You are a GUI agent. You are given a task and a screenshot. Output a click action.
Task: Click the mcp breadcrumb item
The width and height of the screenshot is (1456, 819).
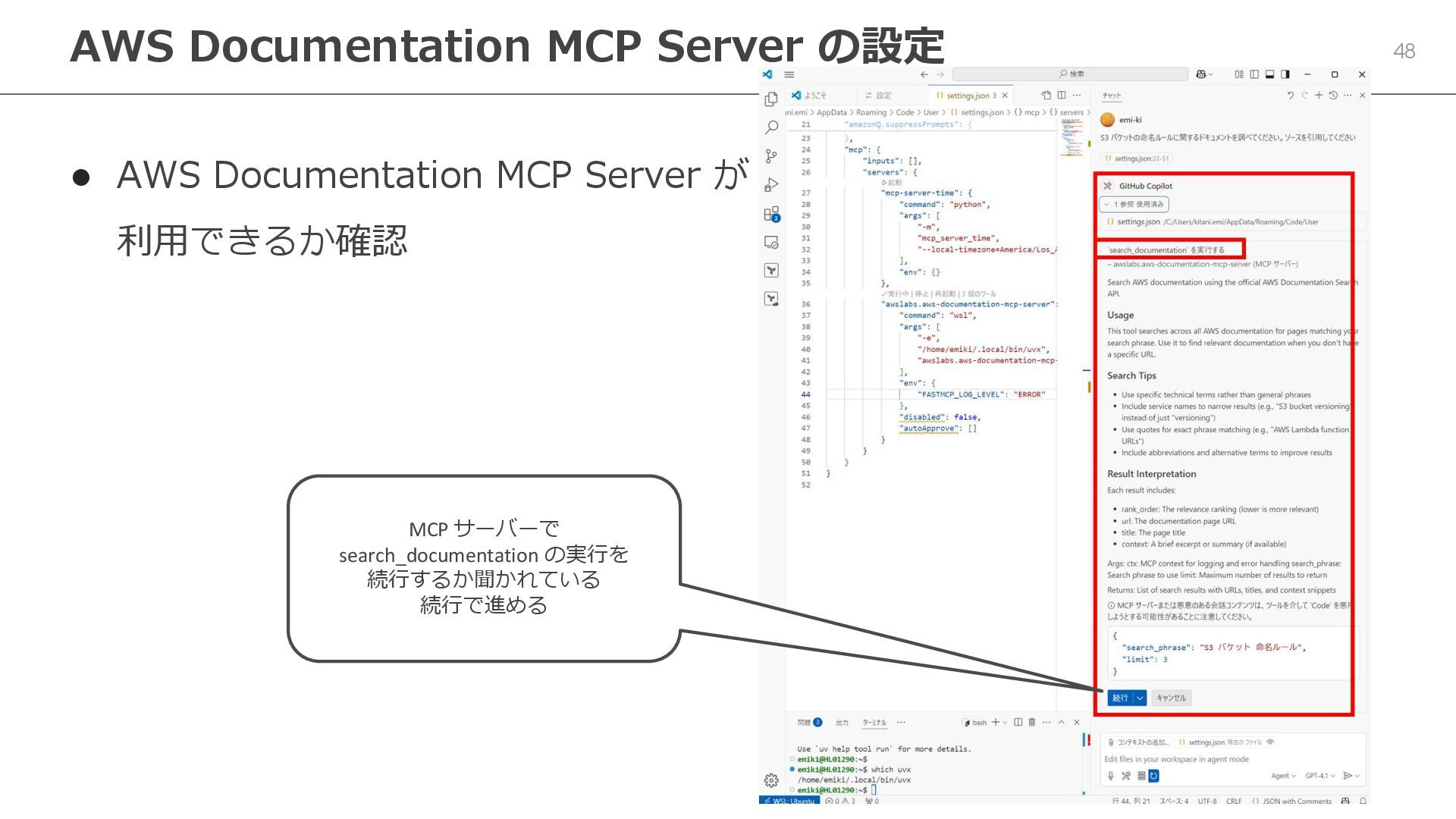(x=1027, y=112)
